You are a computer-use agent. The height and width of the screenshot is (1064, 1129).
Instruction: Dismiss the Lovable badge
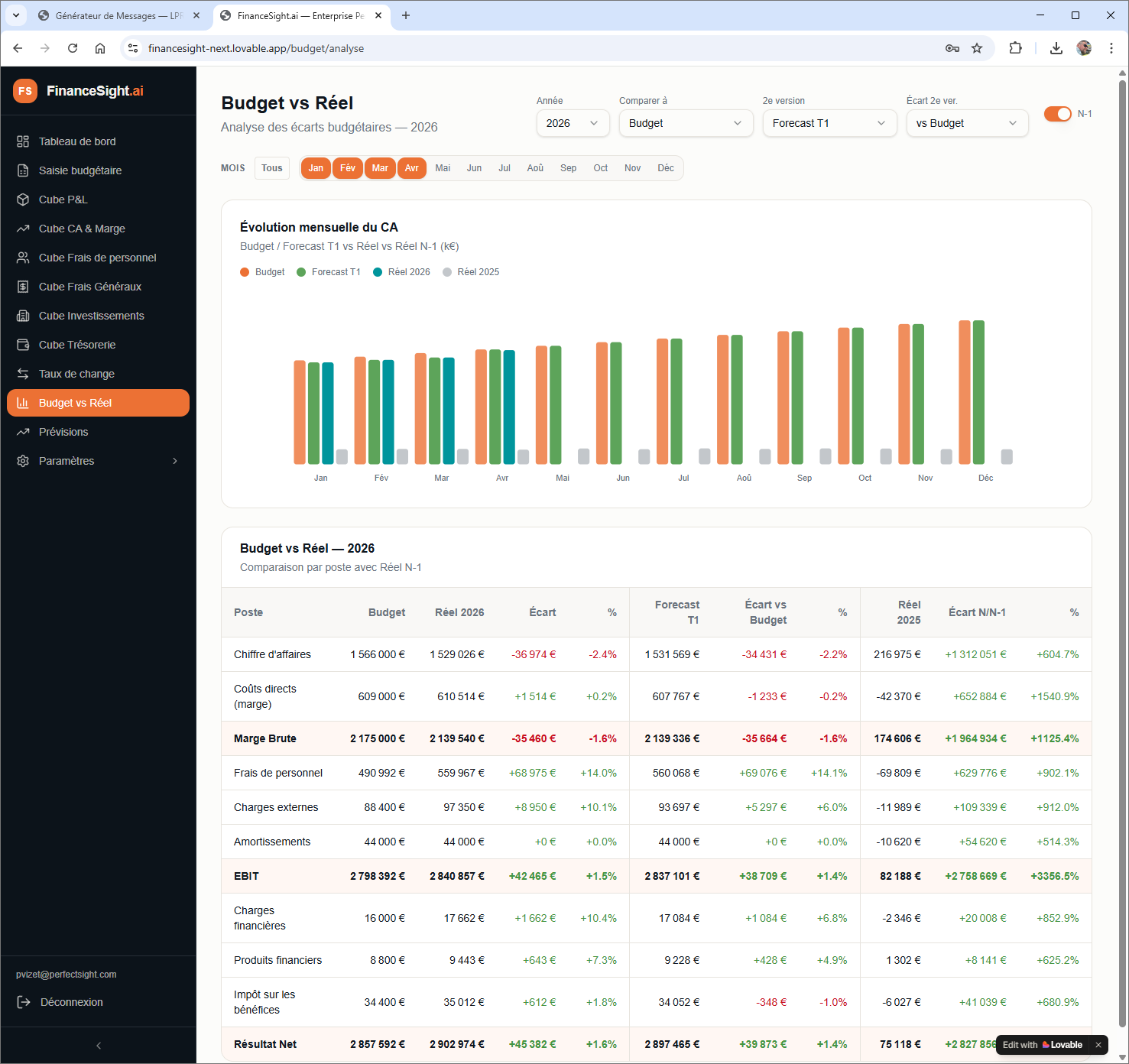[x=1098, y=1045]
